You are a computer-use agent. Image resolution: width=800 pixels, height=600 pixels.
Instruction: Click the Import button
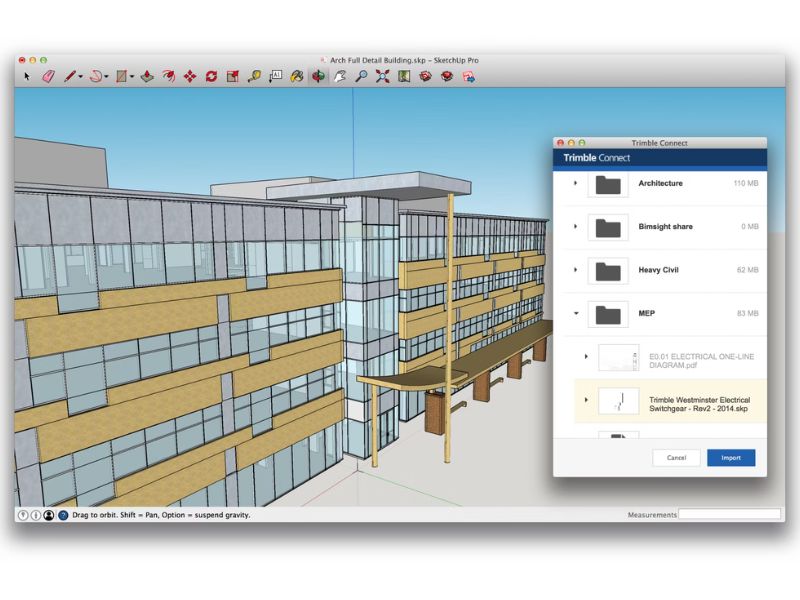tap(731, 458)
